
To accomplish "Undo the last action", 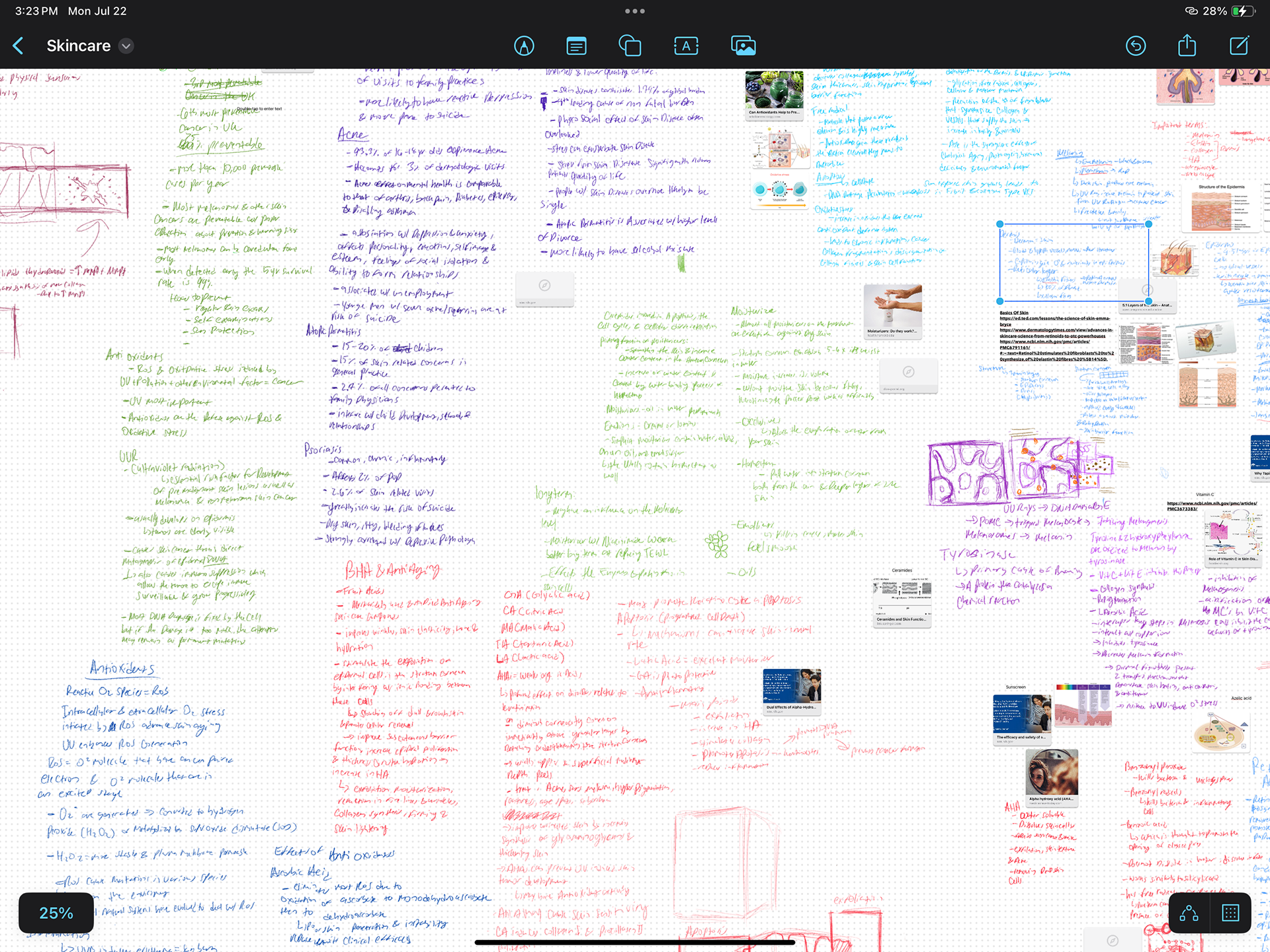I will [1136, 46].
